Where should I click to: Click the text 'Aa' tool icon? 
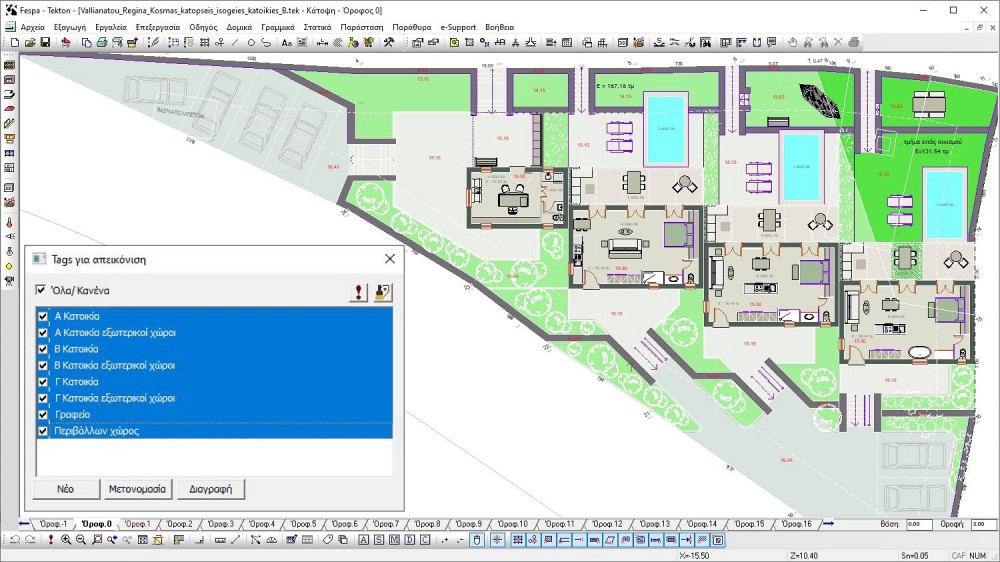(x=286, y=43)
